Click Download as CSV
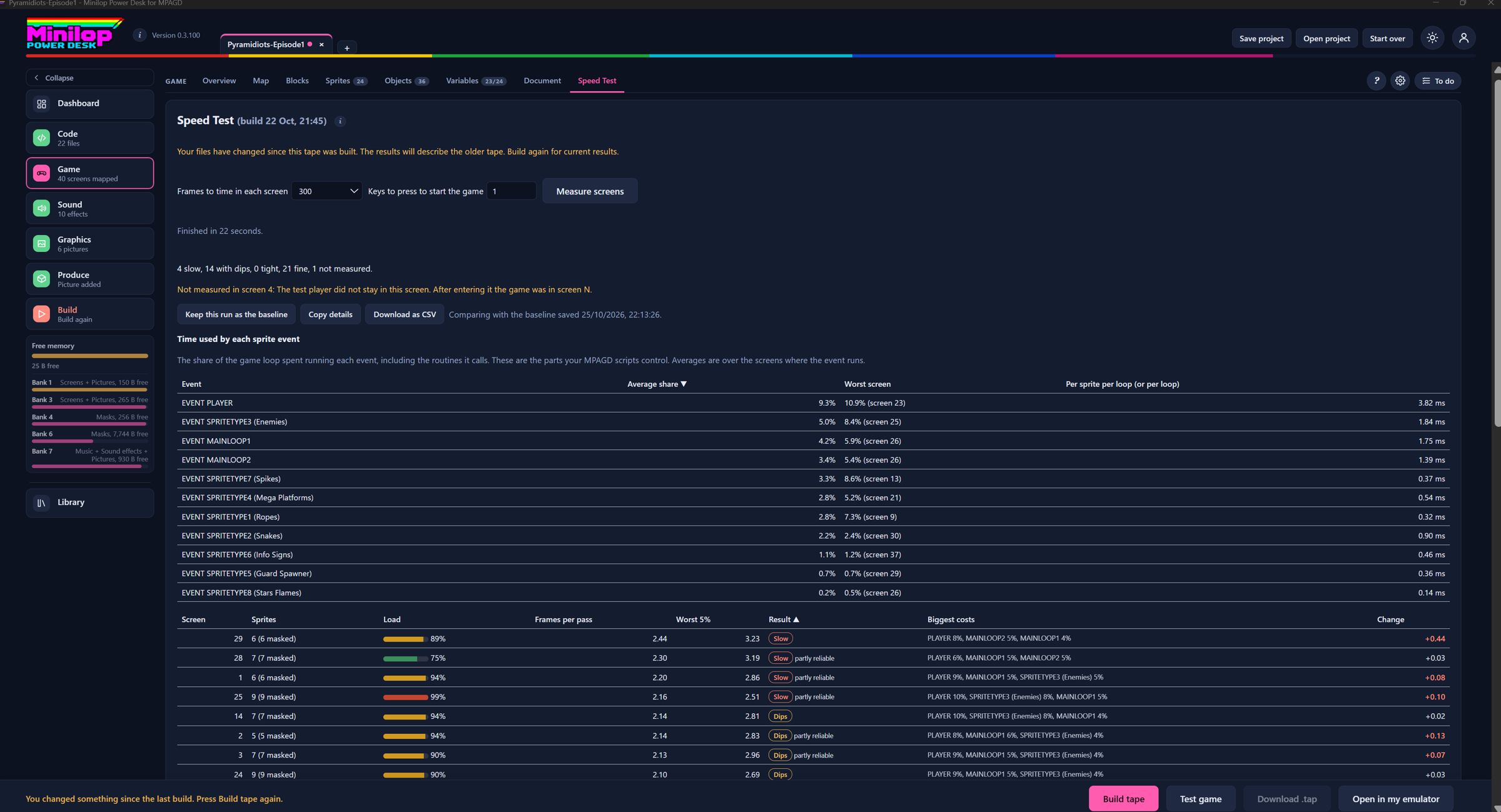Viewport: 1501px width, 812px height. pos(405,314)
